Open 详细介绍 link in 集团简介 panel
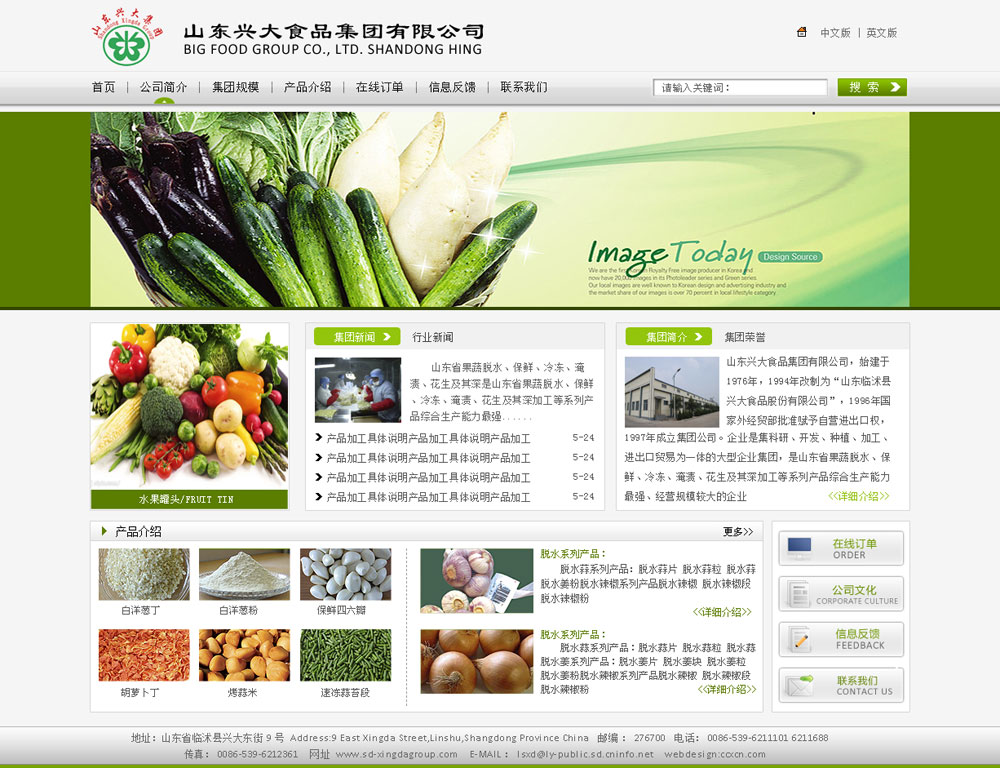Screen dimensions: 1000x768 pos(858,496)
